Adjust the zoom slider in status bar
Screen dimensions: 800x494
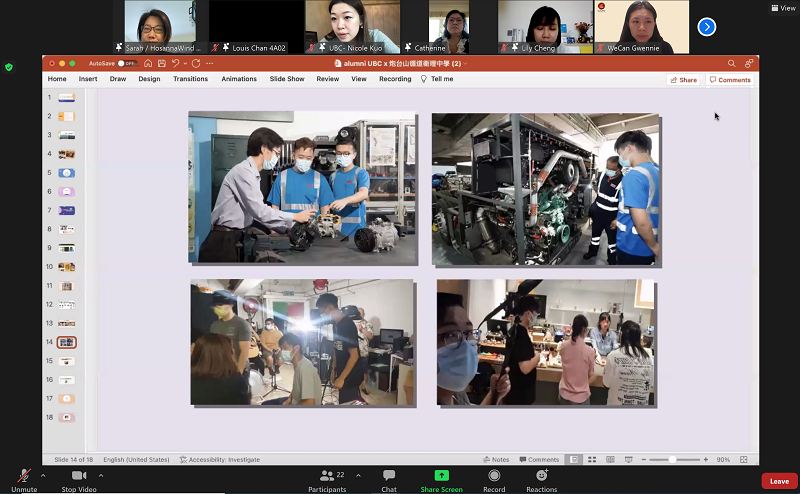(673, 460)
